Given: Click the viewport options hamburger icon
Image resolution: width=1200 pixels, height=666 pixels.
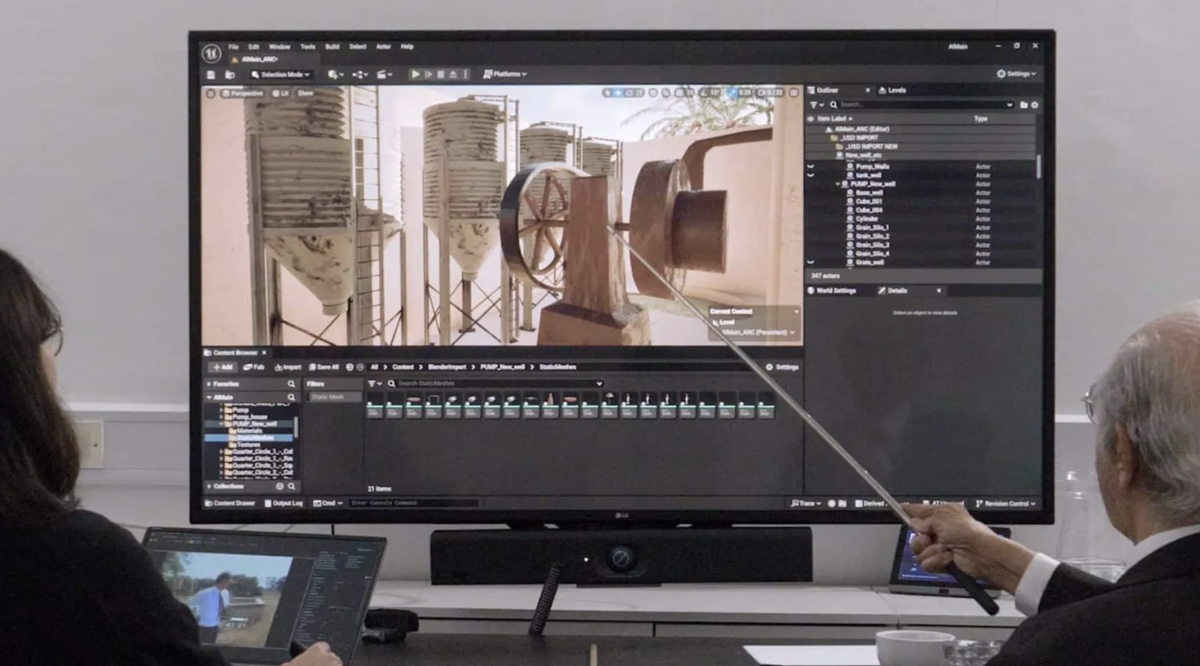Looking at the screenshot, I should point(211,93).
